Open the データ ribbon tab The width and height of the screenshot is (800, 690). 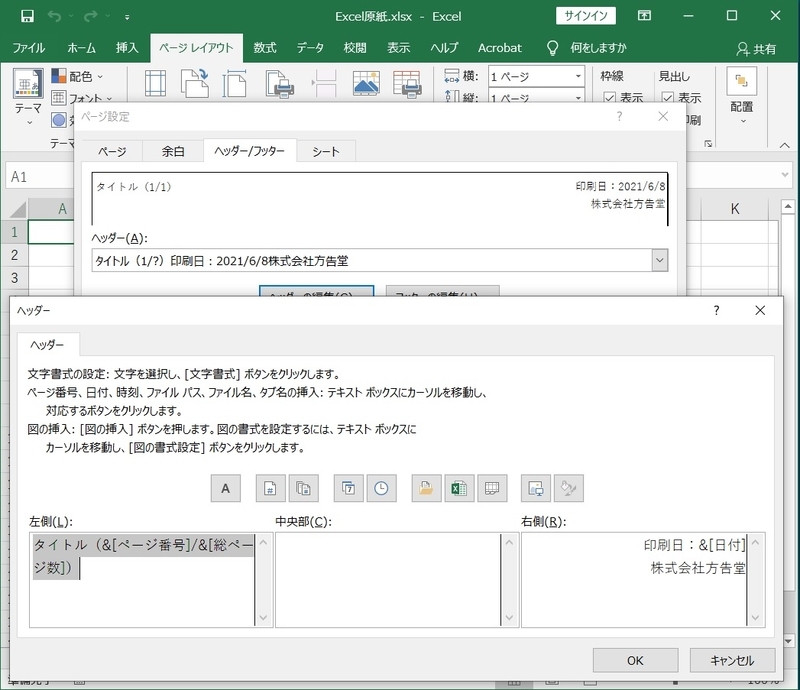coord(310,47)
